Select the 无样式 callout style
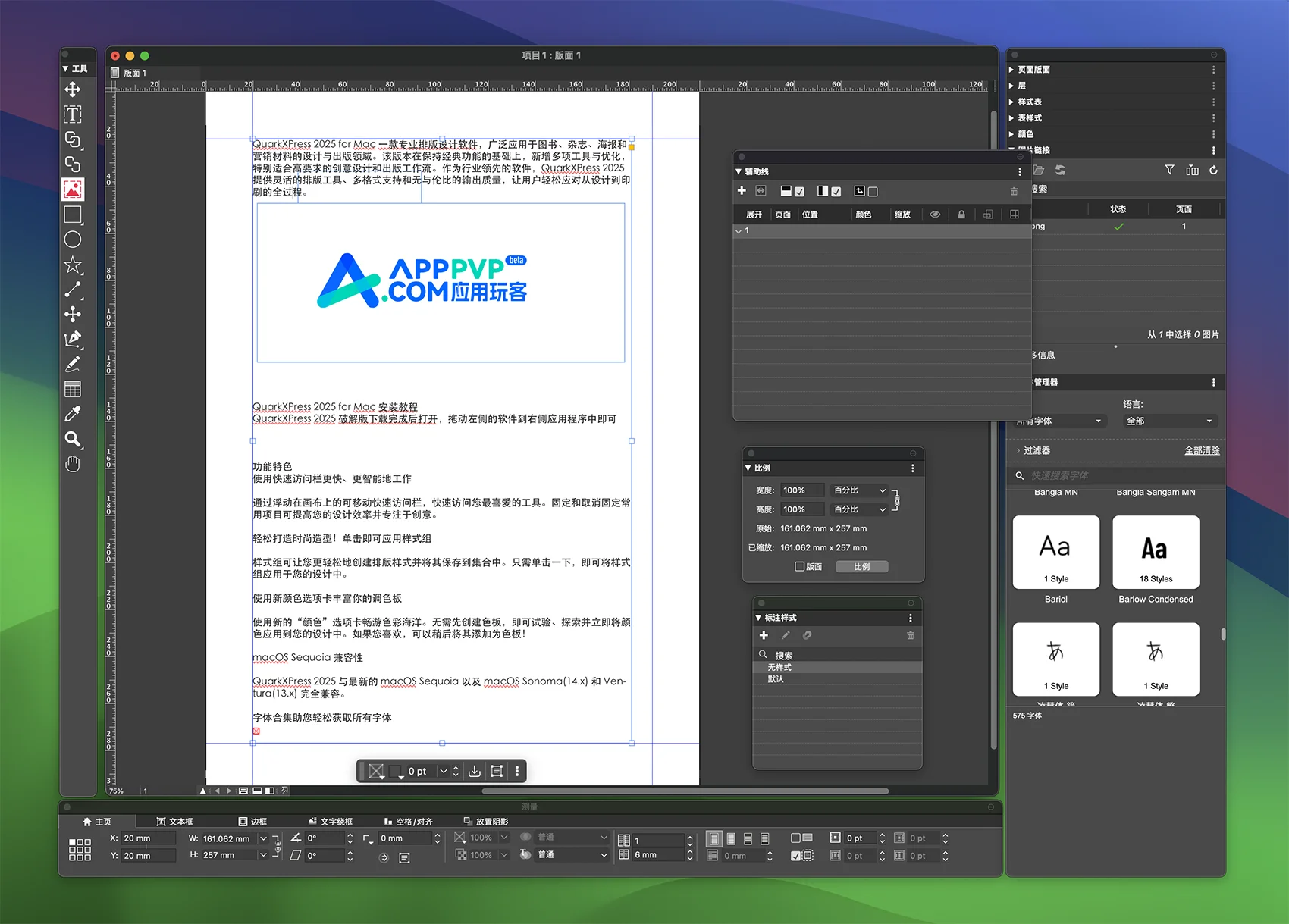Viewport: 1289px width, 924px height. pos(837,668)
